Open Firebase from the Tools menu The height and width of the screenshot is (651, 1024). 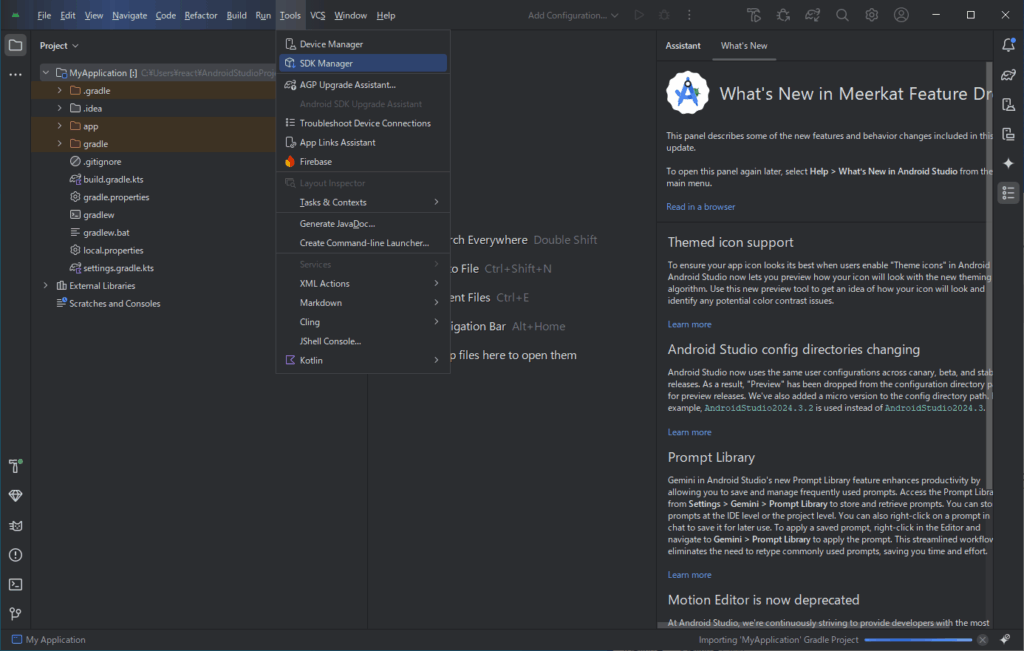pos(363,162)
